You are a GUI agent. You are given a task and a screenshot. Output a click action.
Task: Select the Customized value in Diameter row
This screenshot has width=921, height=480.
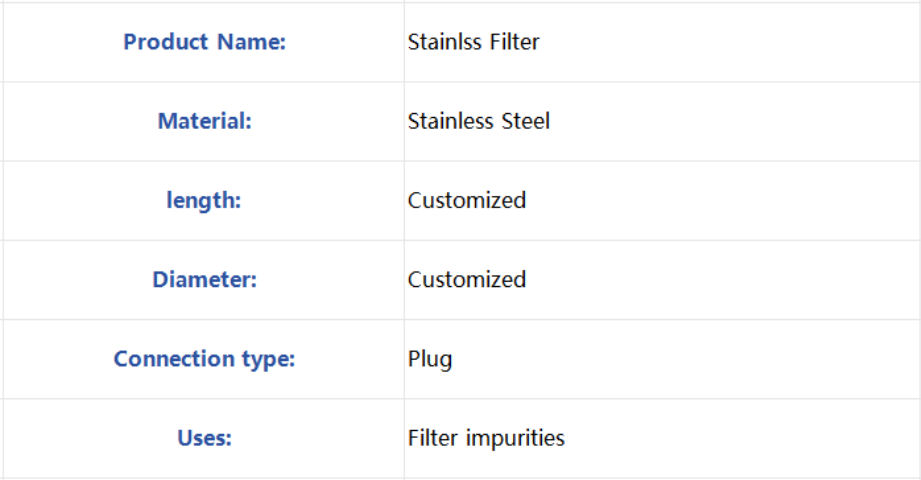click(x=467, y=280)
